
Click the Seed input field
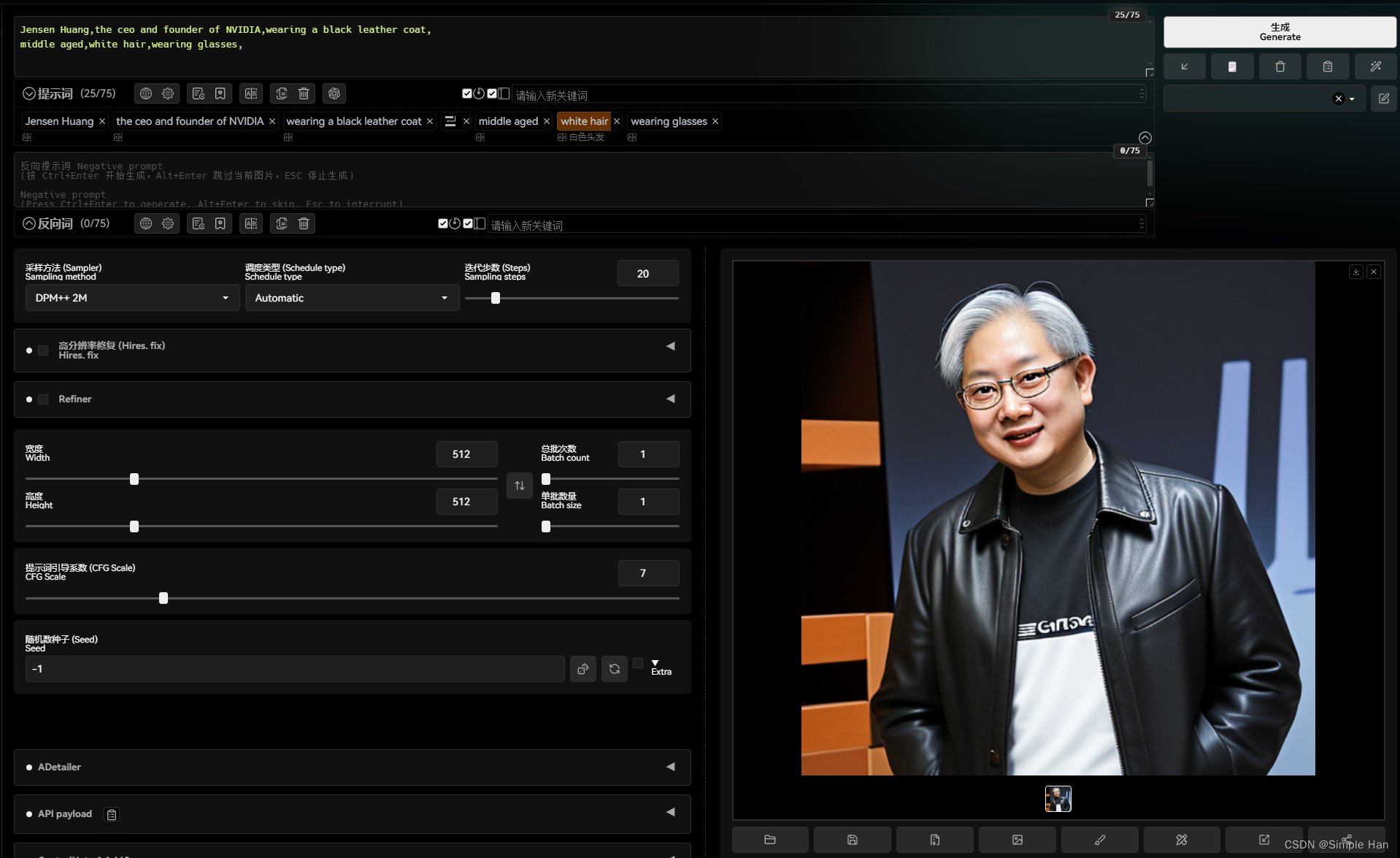pyautogui.click(x=295, y=669)
